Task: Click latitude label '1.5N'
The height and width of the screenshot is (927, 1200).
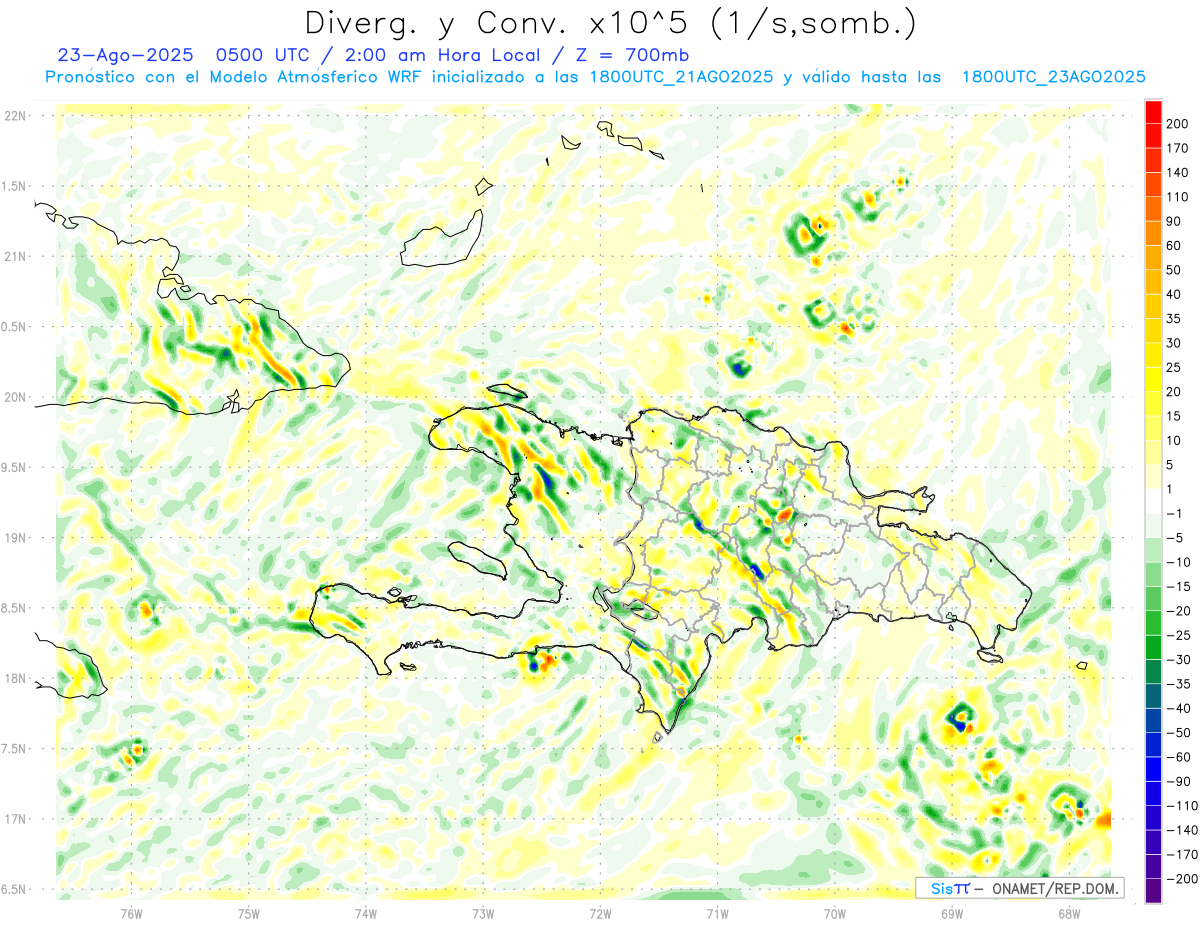Action: pos(13,186)
